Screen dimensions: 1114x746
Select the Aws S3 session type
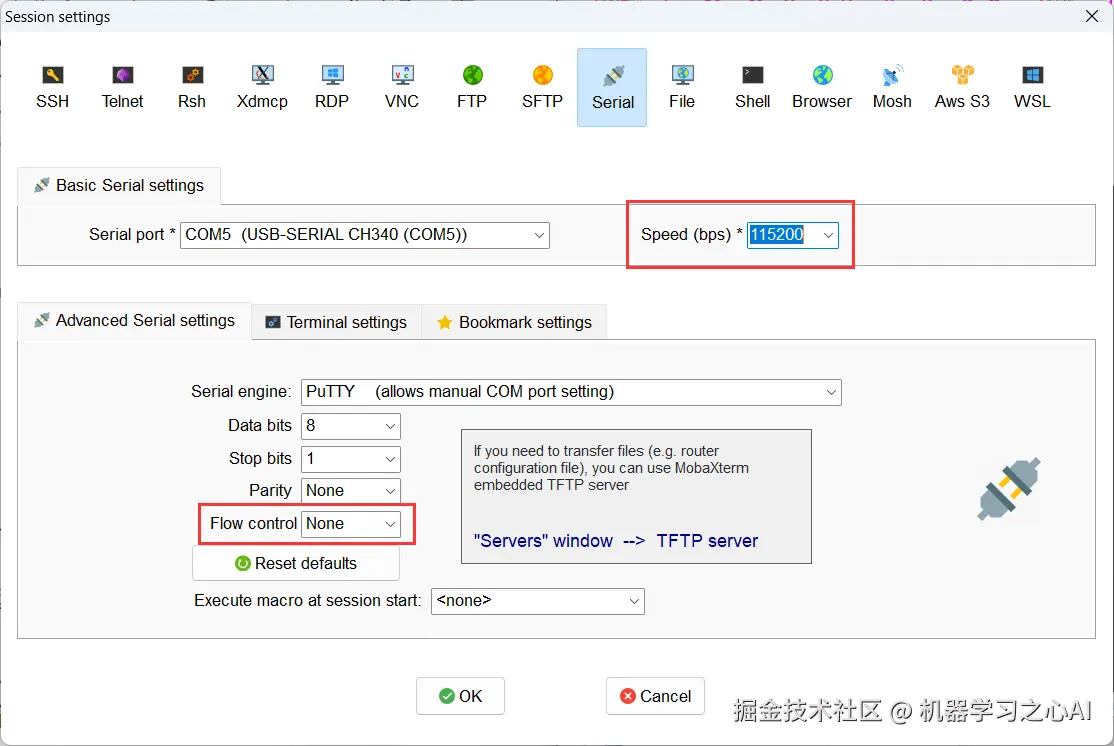click(962, 87)
